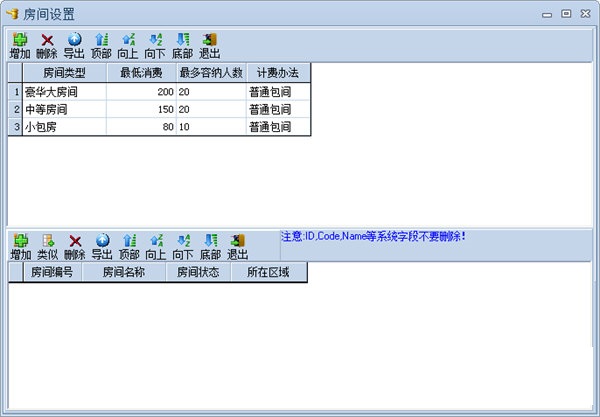Click the 150 minimum charge cell
600x417 pixels.
pos(141,109)
